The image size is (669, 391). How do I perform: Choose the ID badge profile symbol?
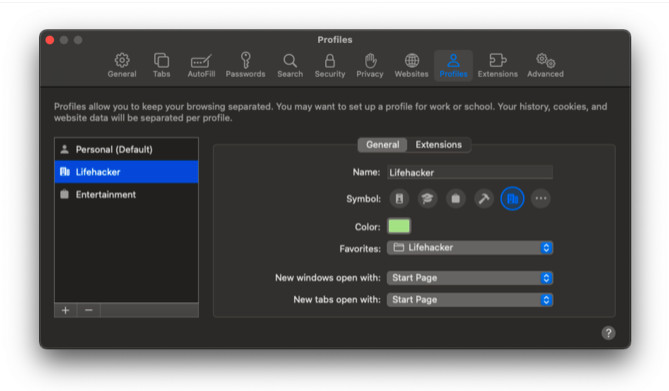click(x=399, y=198)
